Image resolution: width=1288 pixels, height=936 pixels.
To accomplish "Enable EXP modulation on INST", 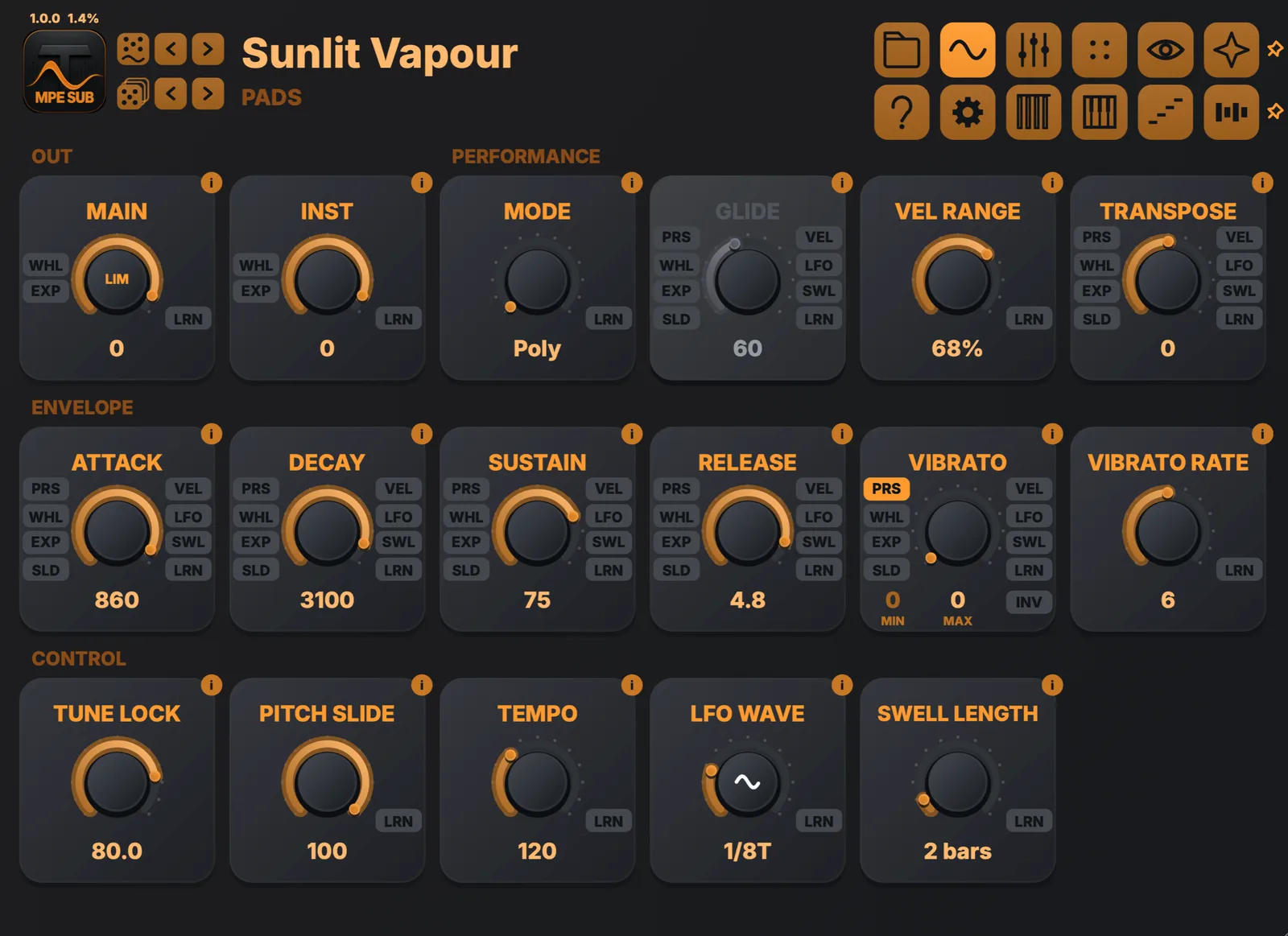I will tap(256, 291).
